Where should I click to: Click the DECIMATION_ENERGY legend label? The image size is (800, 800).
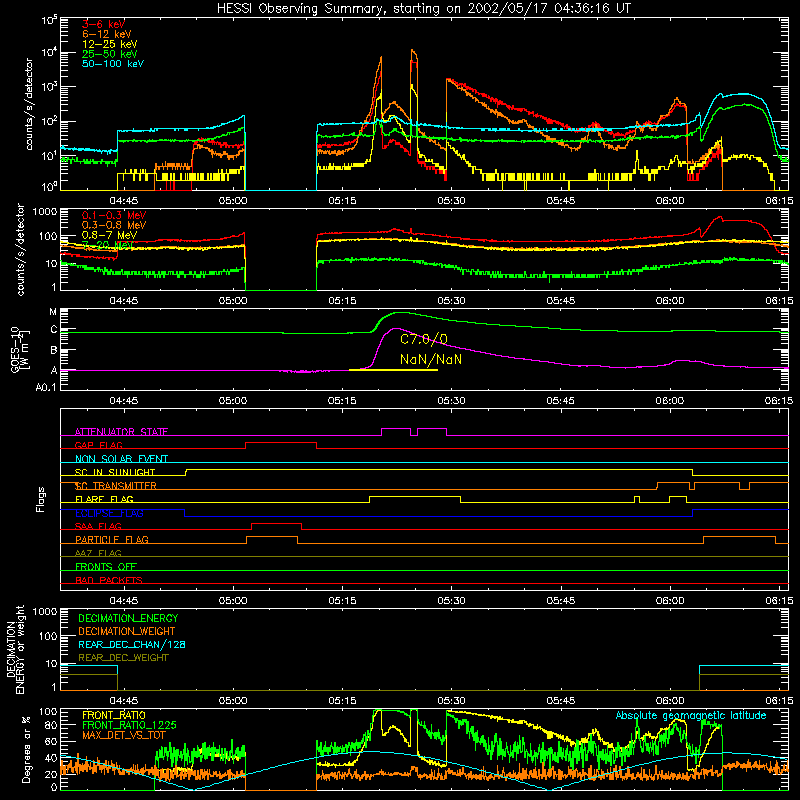point(128,618)
